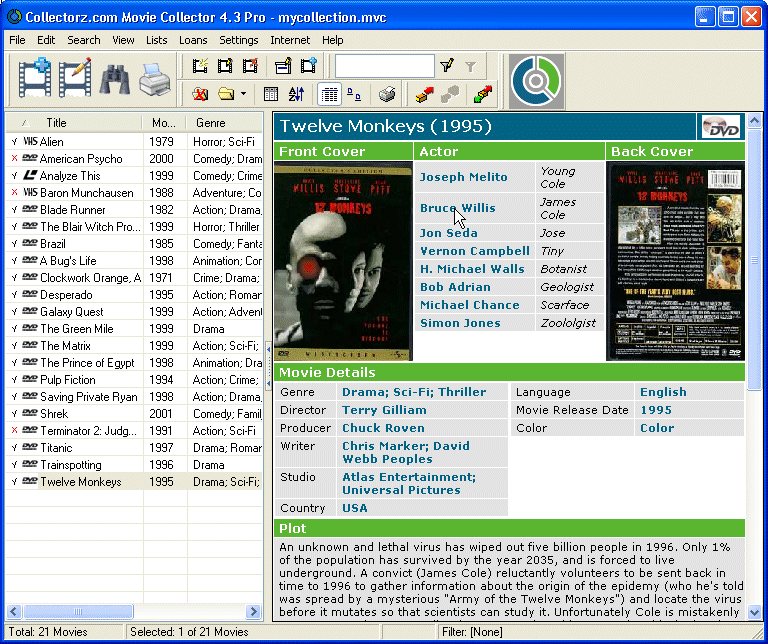This screenshot has width=768, height=644.
Task: Click director link Terry Gilliam
Action: (x=384, y=410)
